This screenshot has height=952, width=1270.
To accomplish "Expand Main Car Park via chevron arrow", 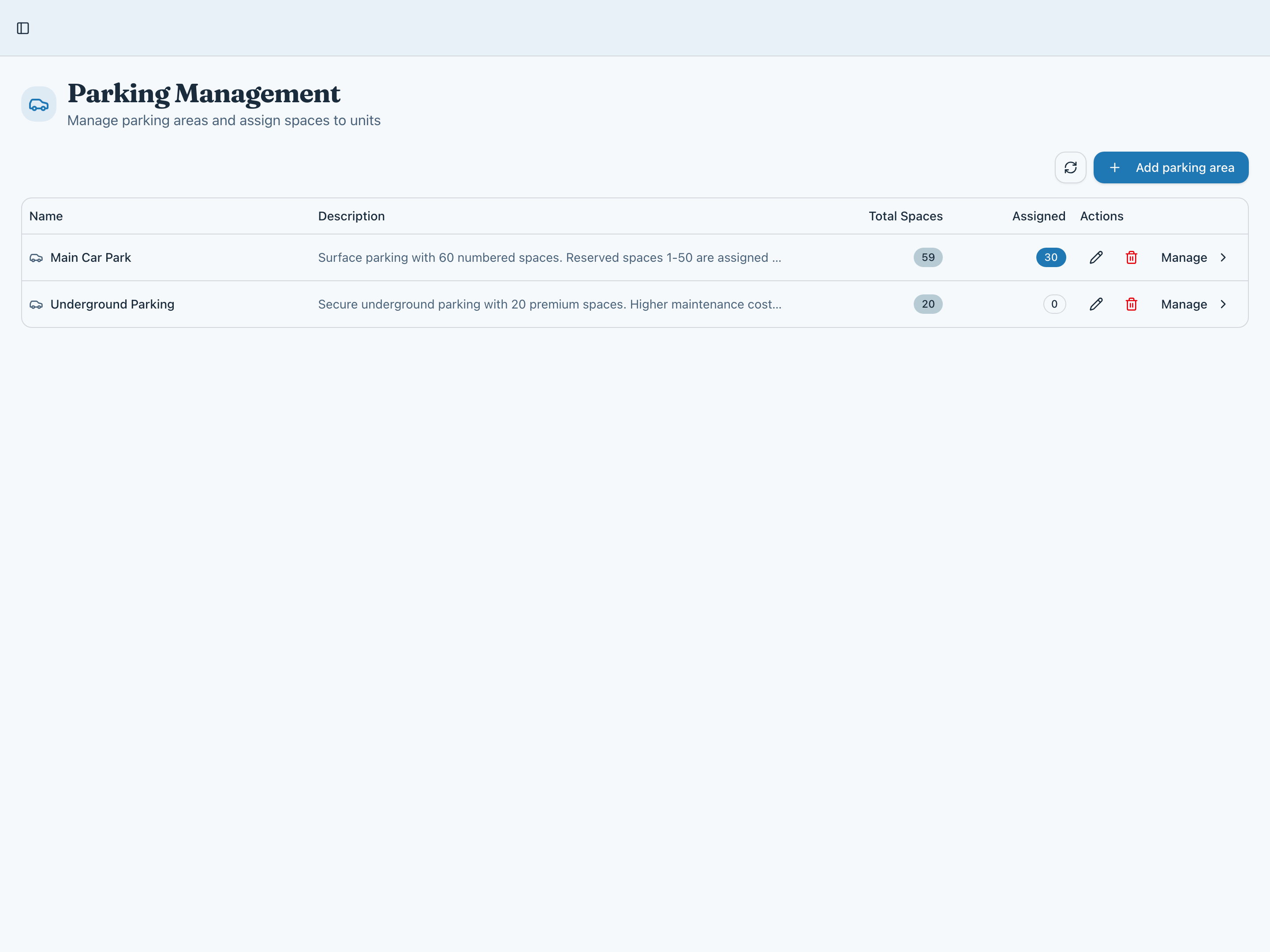I will 1223,258.
